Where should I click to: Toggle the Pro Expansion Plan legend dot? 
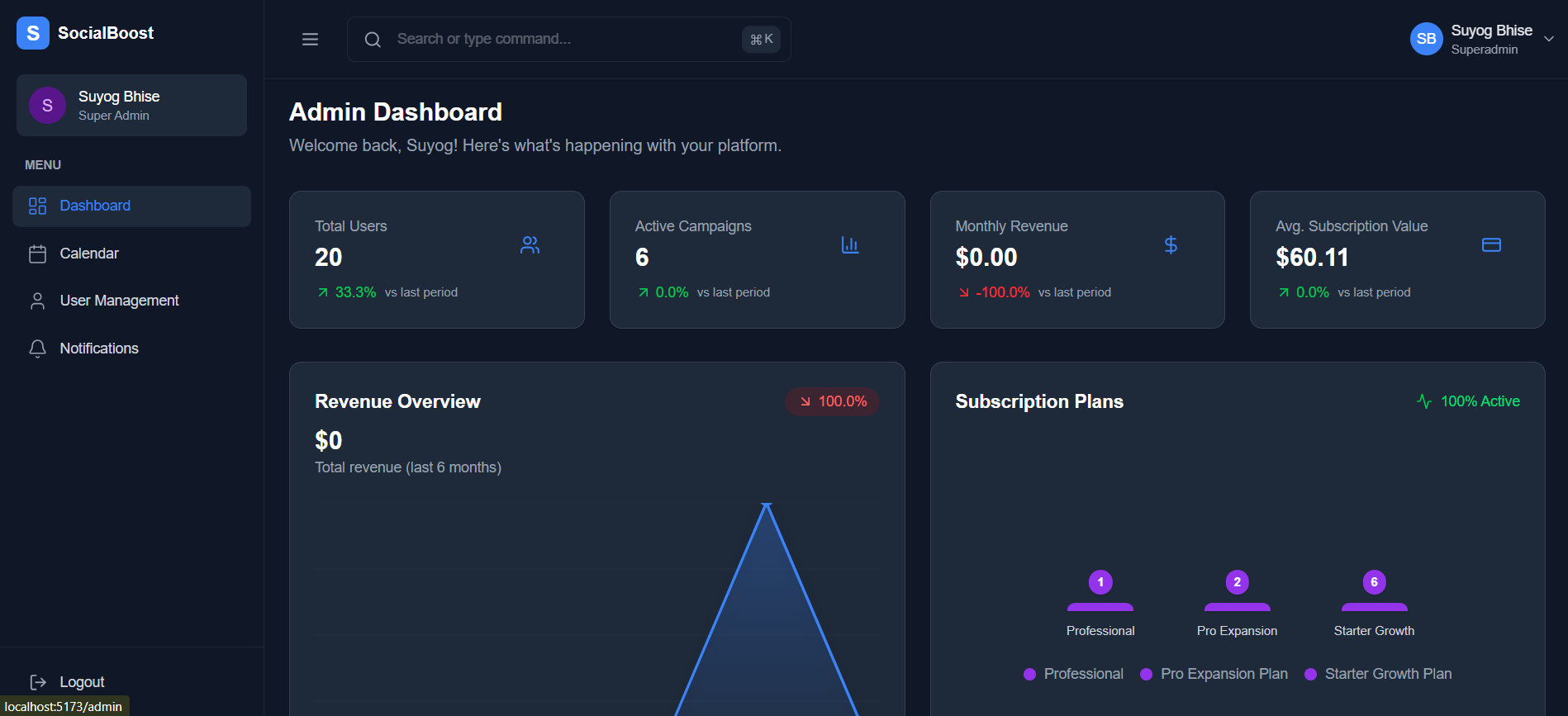(1147, 675)
